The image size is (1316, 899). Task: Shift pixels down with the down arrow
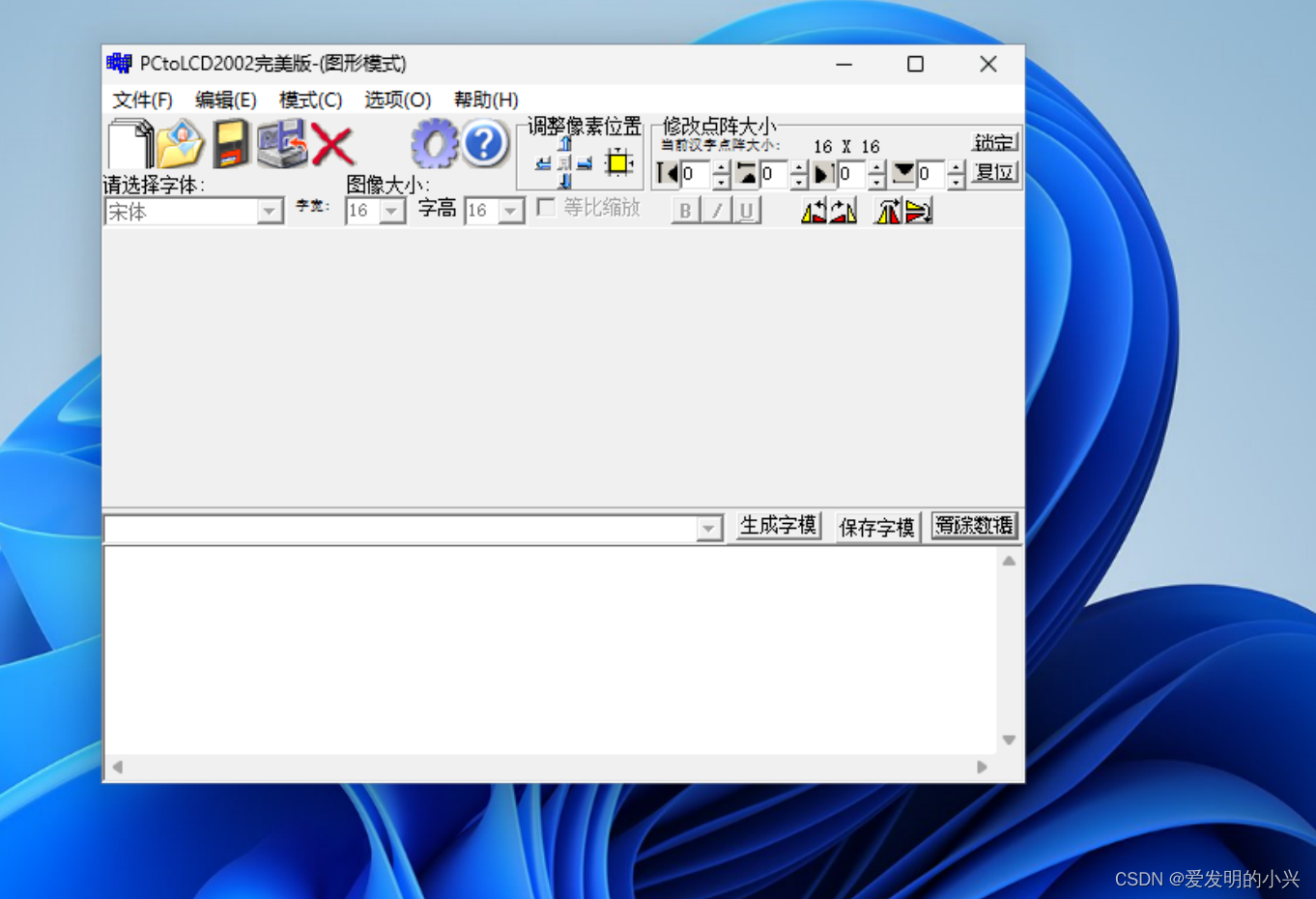tap(565, 181)
